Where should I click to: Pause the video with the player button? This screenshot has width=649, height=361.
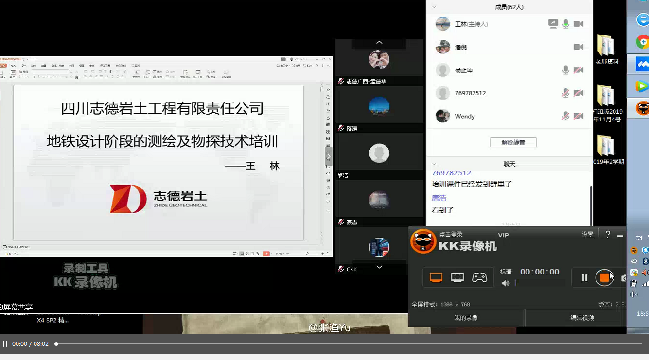(5, 344)
